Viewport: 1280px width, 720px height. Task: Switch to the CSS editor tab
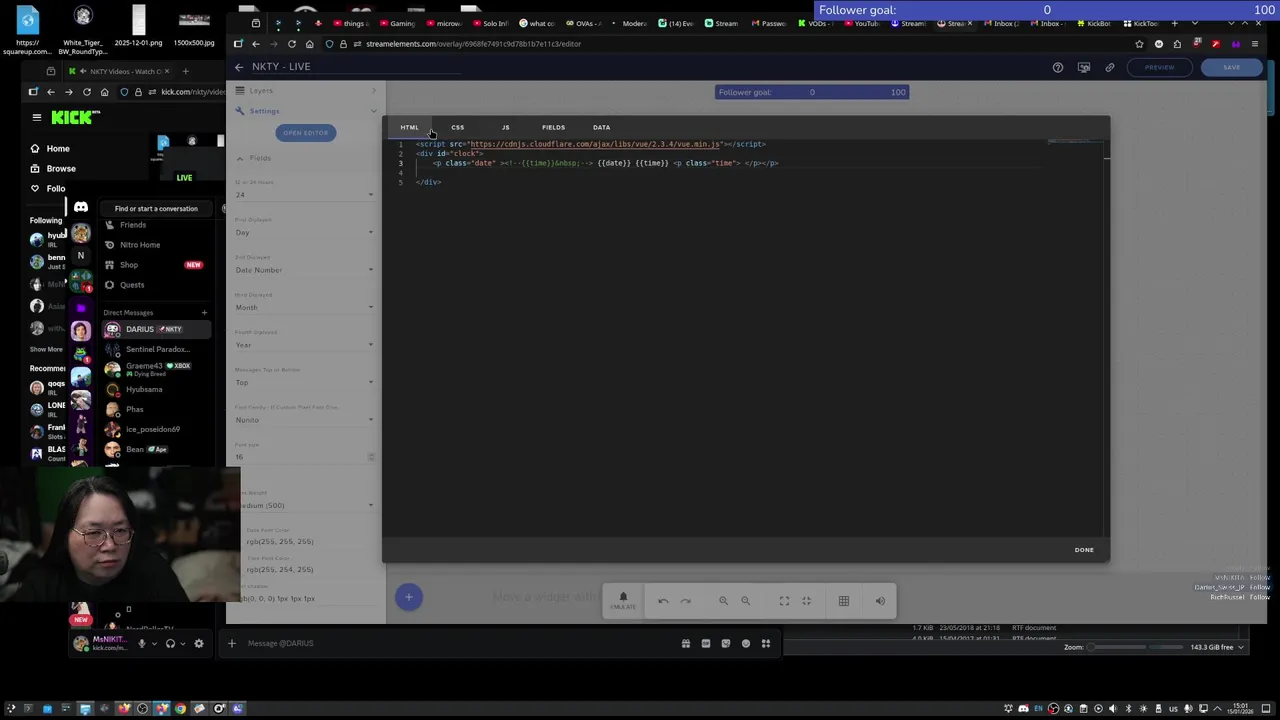457,127
